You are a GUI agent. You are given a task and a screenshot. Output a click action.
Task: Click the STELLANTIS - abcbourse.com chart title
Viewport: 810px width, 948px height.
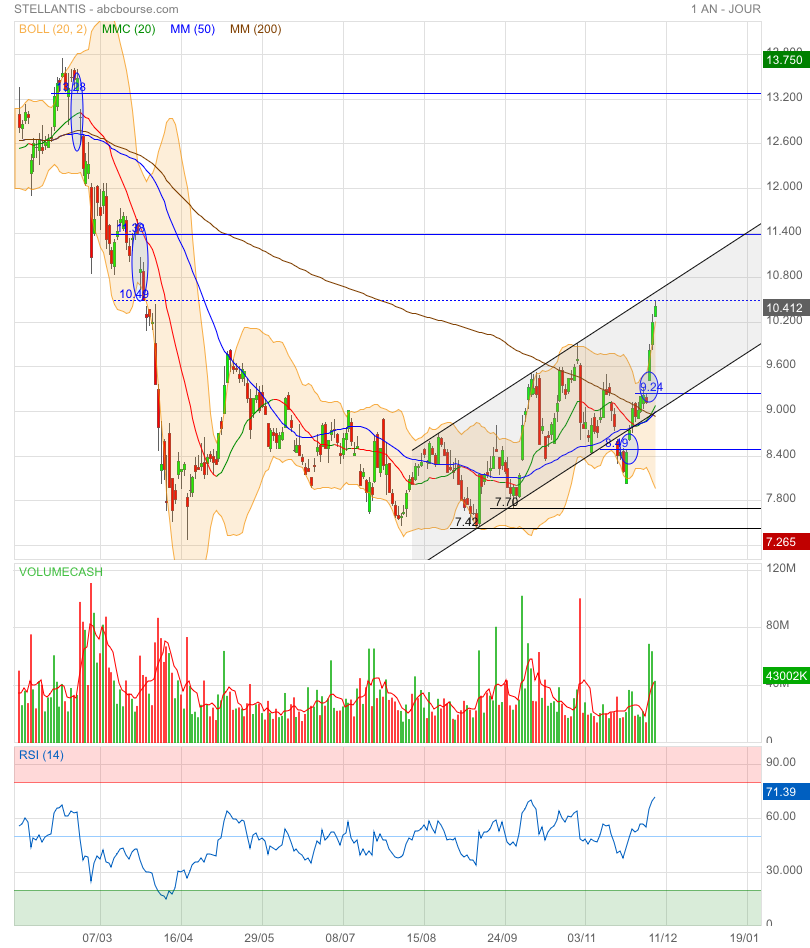[96, 9]
